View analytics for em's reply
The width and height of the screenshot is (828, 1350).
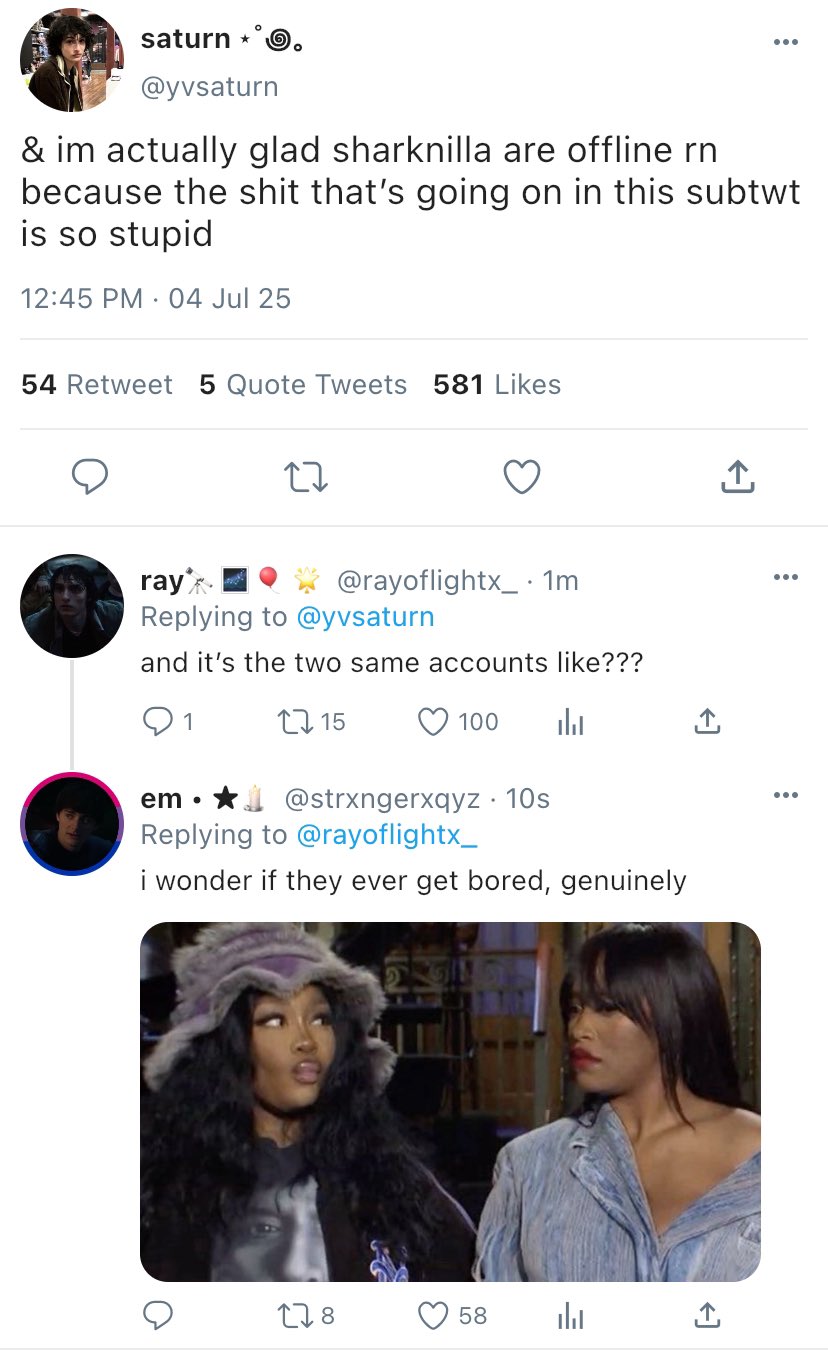tap(570, 1315)
